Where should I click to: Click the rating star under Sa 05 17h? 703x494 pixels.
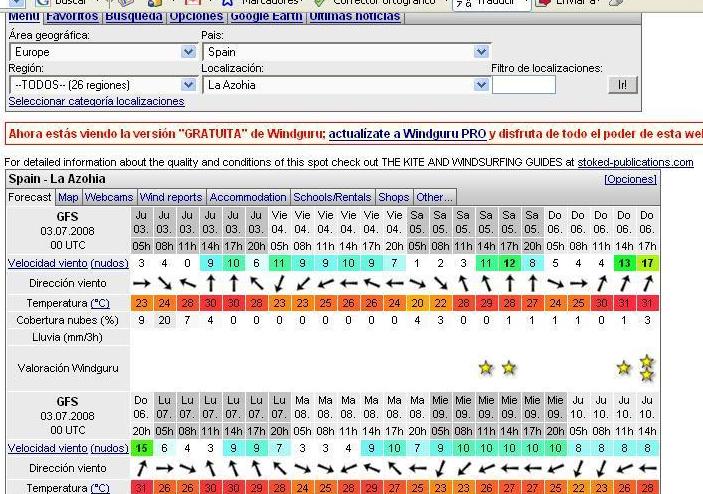[x=508, y=368]
